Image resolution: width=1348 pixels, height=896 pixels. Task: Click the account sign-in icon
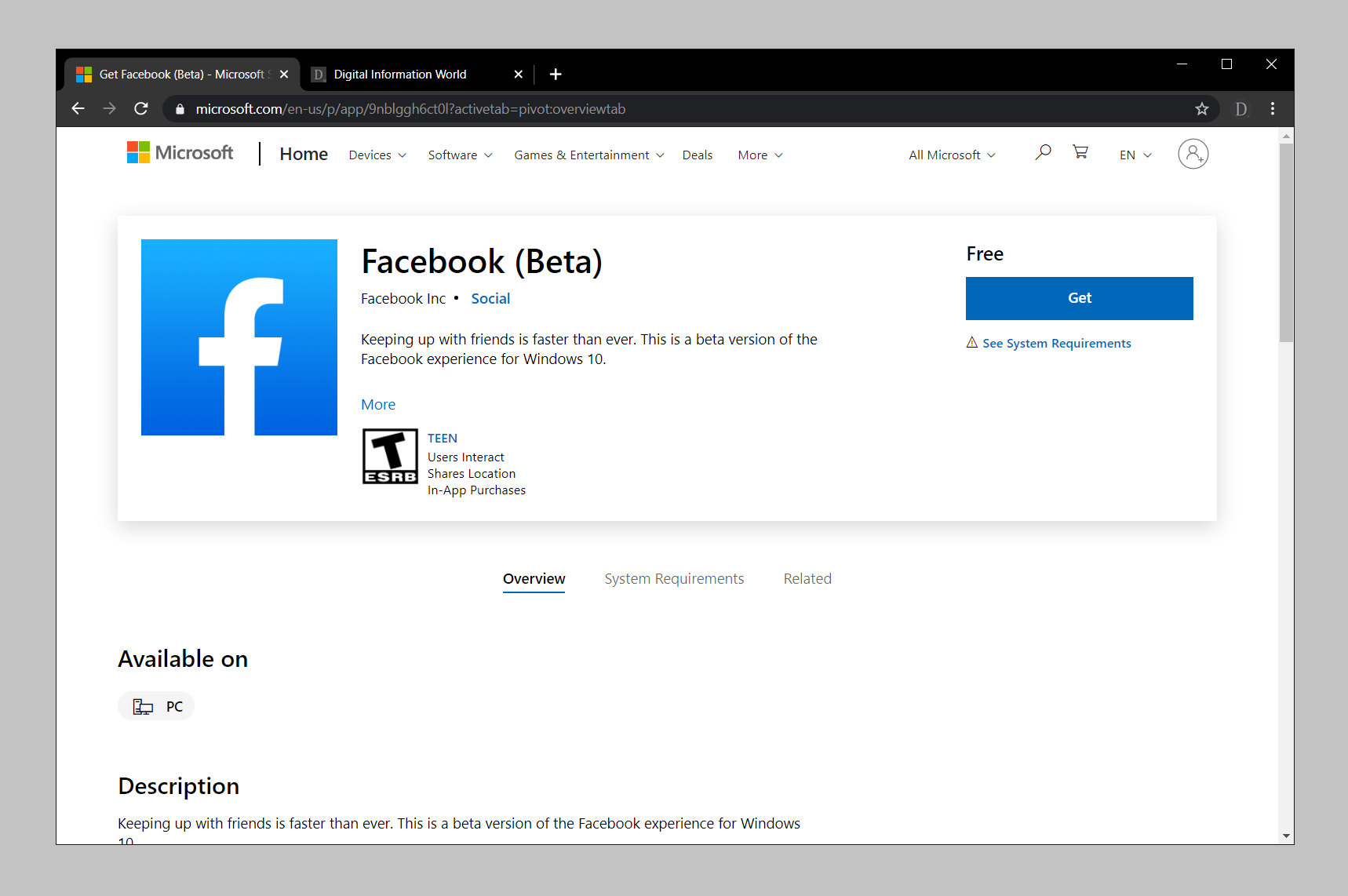point(1193,154)
